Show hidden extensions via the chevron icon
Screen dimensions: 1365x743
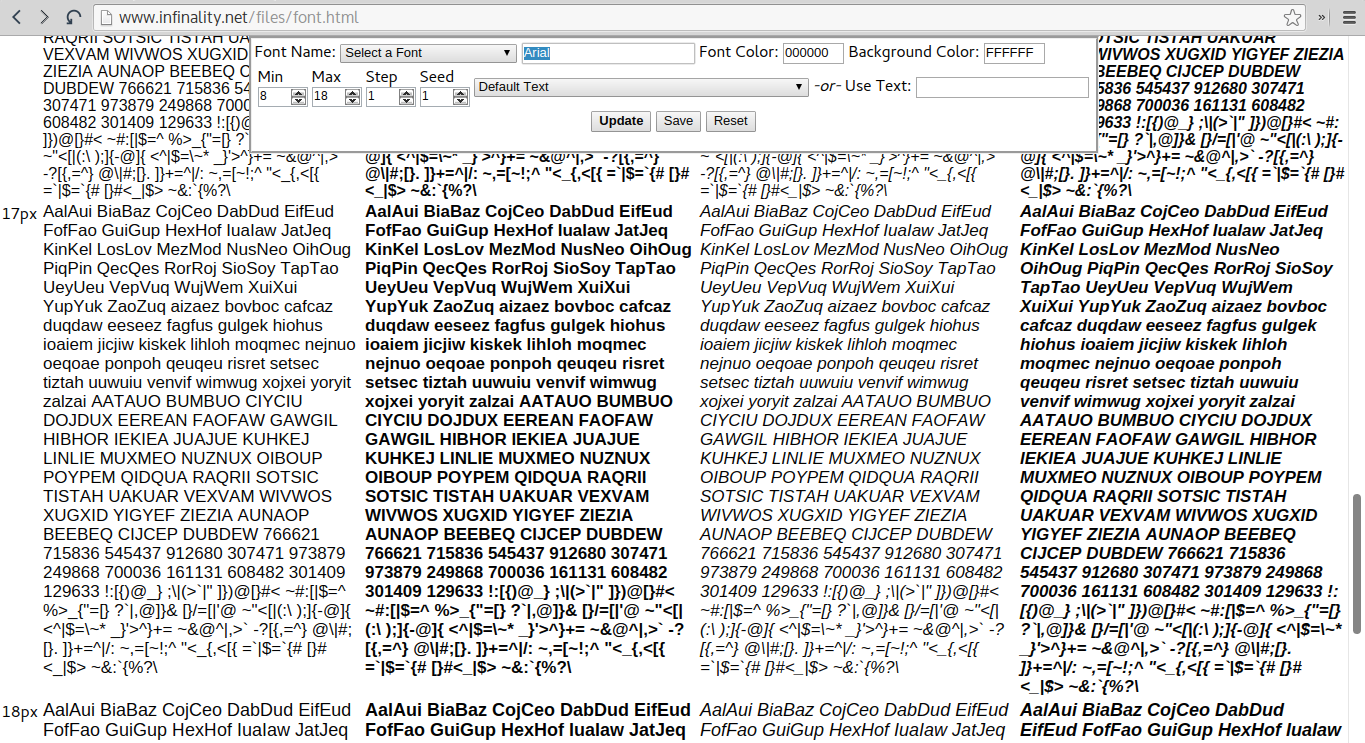click(1321, 17)
